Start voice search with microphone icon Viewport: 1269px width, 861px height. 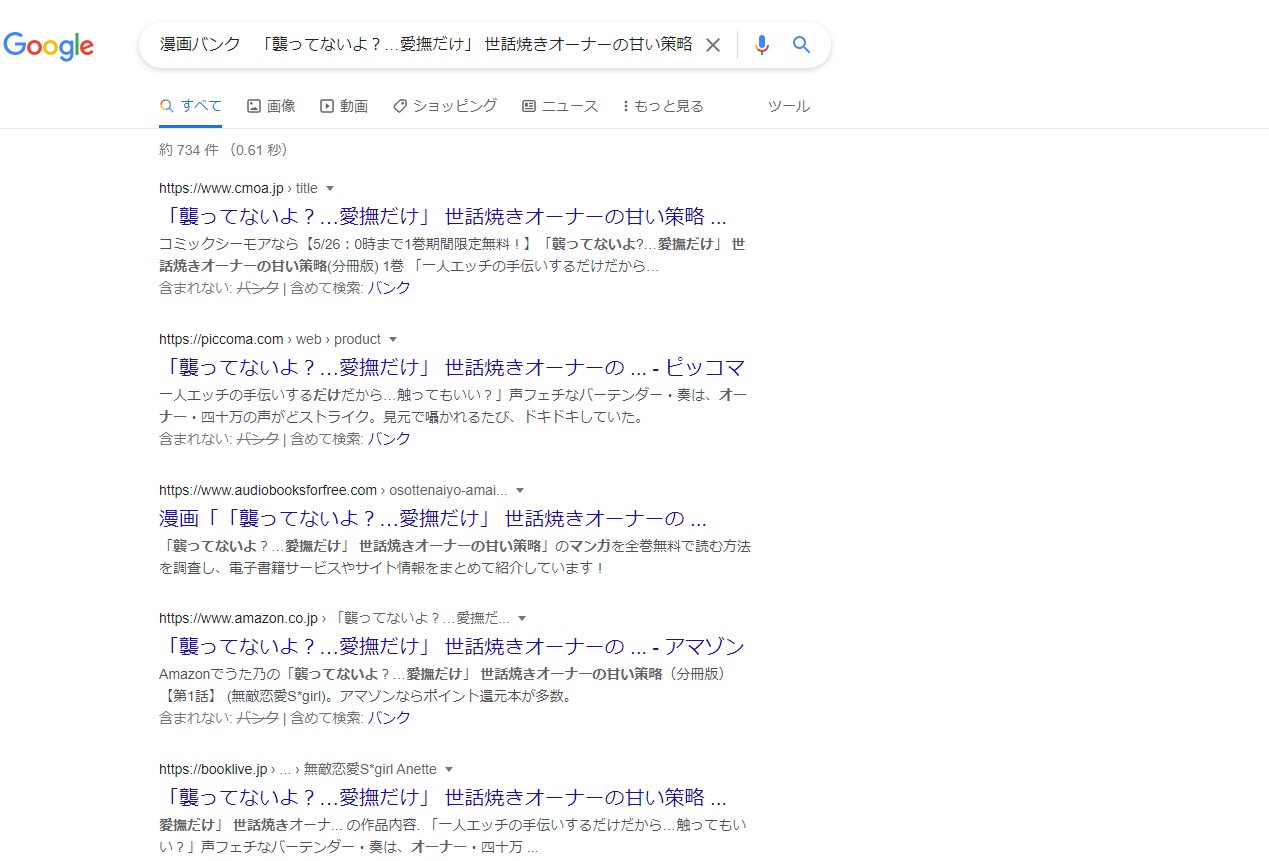pyautogui.click(x=762, y=45)
